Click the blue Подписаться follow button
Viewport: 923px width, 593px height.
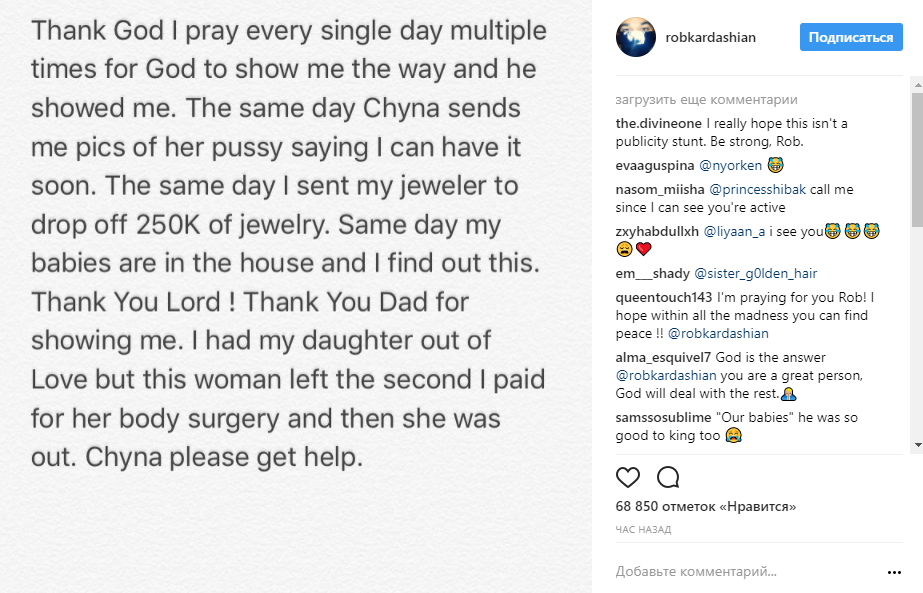tap(851, 38)
